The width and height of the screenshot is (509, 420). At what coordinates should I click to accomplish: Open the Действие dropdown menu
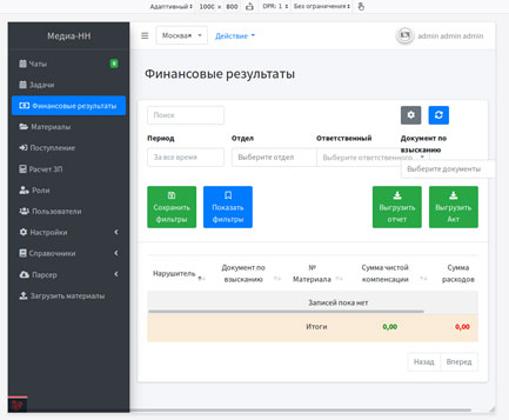235,36
